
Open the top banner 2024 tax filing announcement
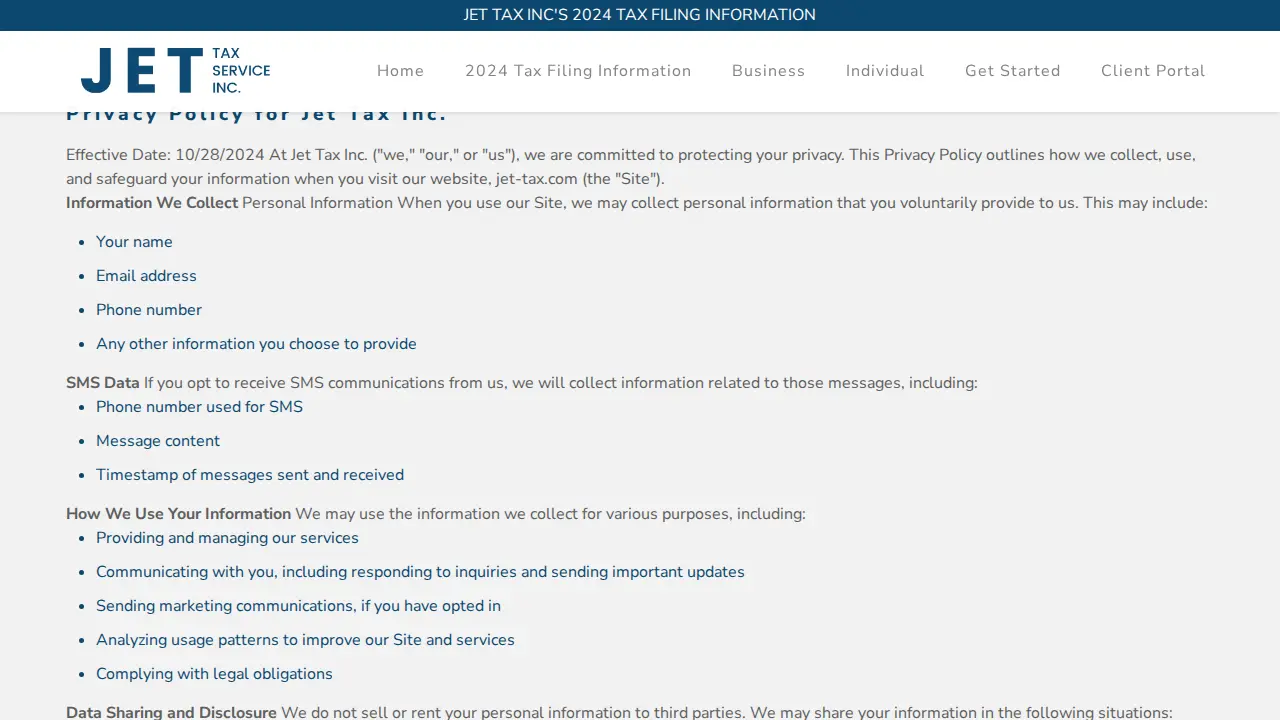640,15
